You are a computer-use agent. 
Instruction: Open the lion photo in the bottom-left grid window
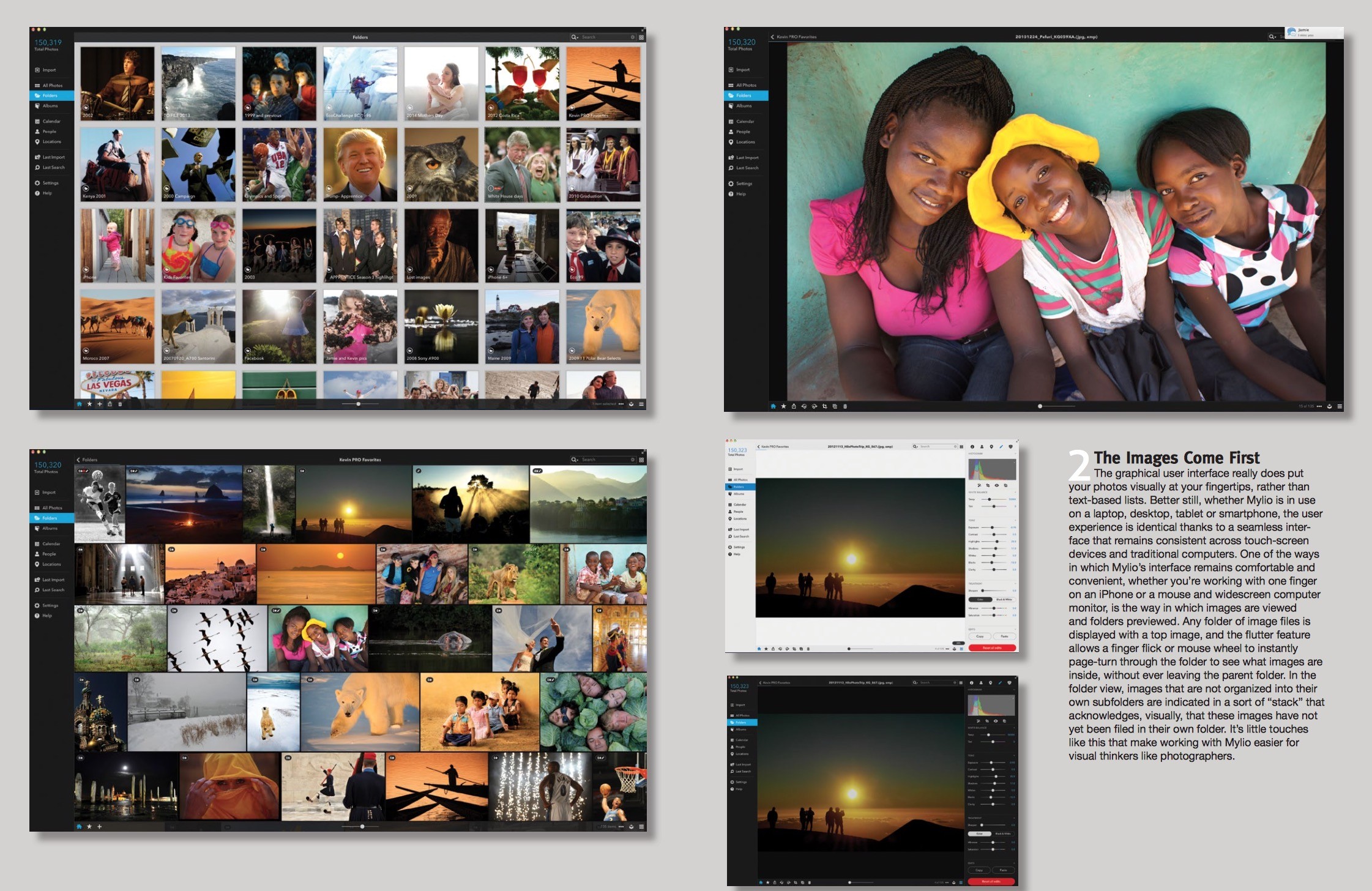click(514, 575)
